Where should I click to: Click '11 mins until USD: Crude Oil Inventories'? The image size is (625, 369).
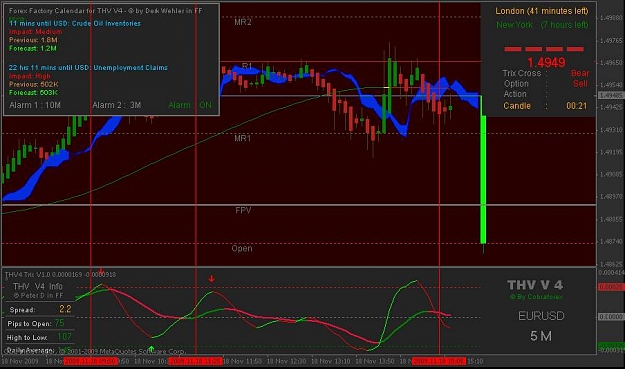pos(75,24)
